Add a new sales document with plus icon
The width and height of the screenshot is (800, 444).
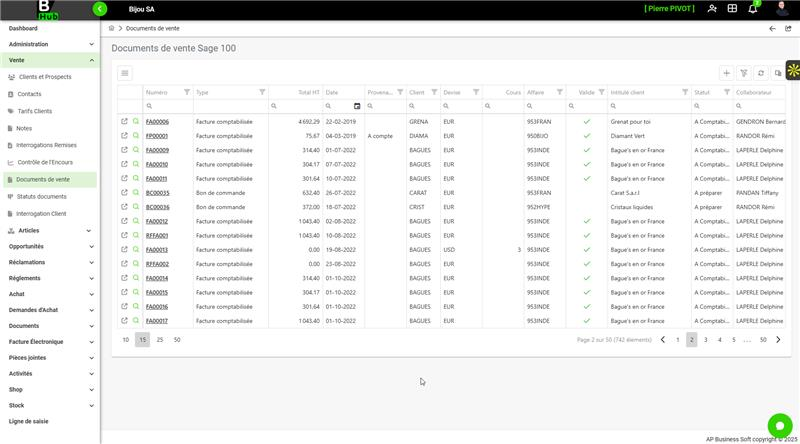coord(727,73)
